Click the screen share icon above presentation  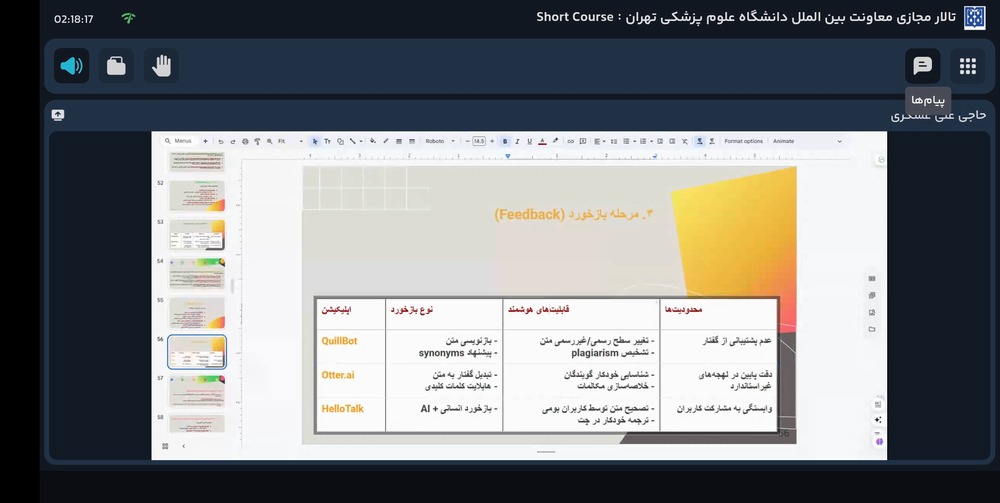(x=58, y=115)
